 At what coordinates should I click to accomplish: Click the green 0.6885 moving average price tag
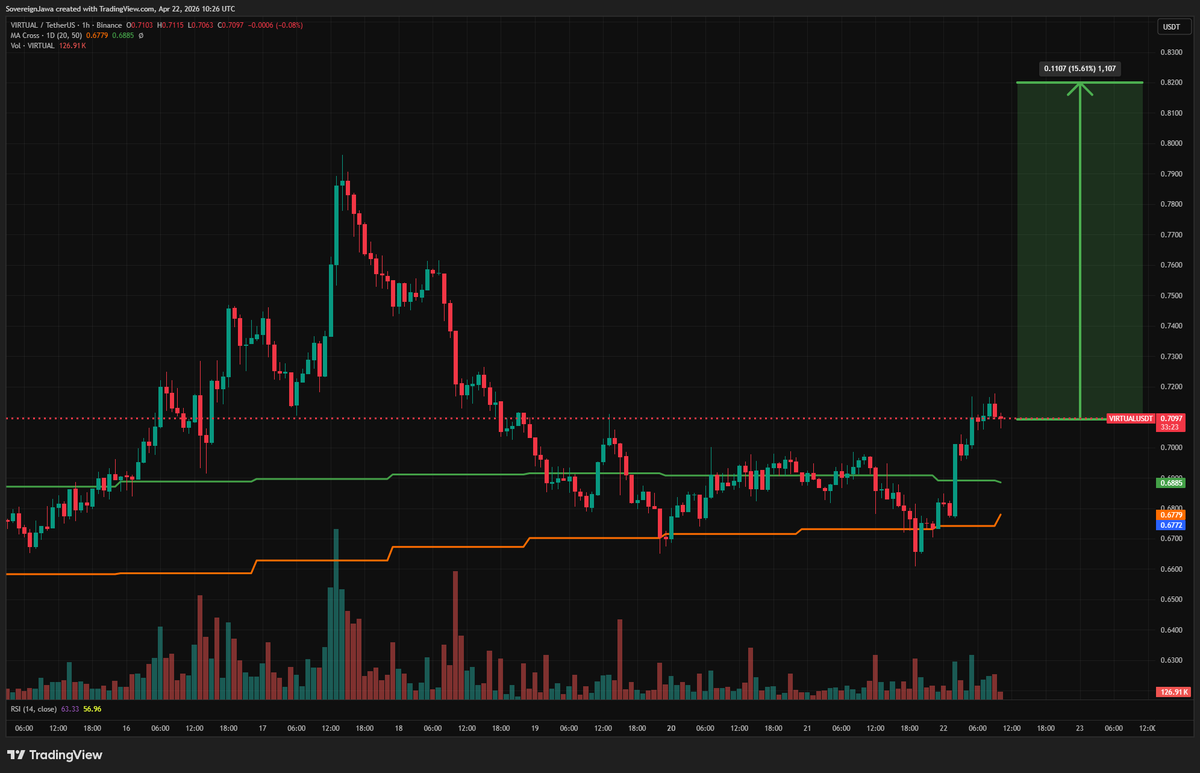coord(1171,482)
